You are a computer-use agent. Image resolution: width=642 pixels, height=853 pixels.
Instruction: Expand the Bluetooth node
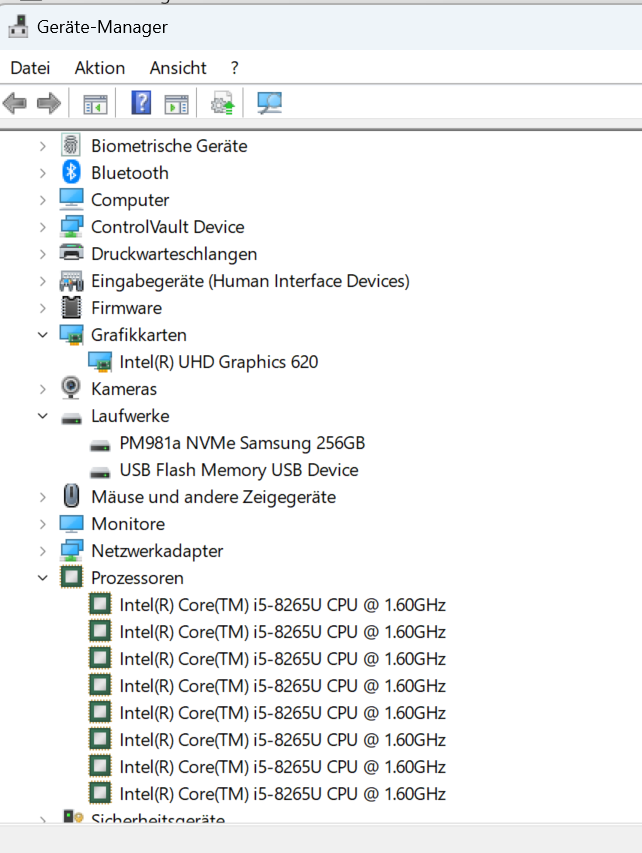(42, 173)
